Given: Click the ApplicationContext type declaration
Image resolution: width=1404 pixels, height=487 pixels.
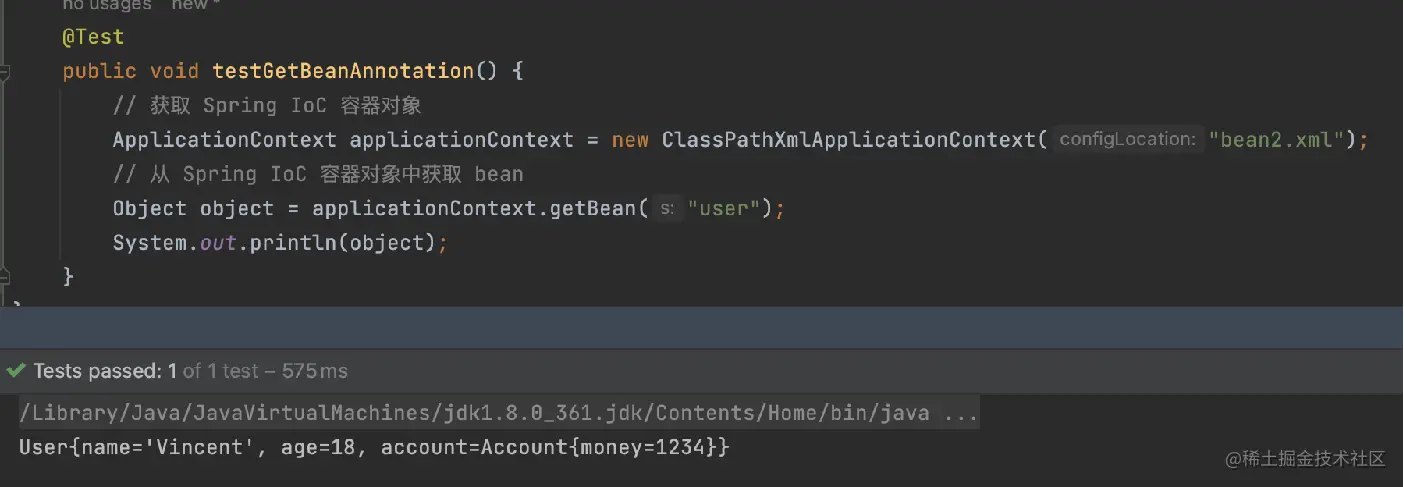Looking at the screenshot, I should coord(225,140).
